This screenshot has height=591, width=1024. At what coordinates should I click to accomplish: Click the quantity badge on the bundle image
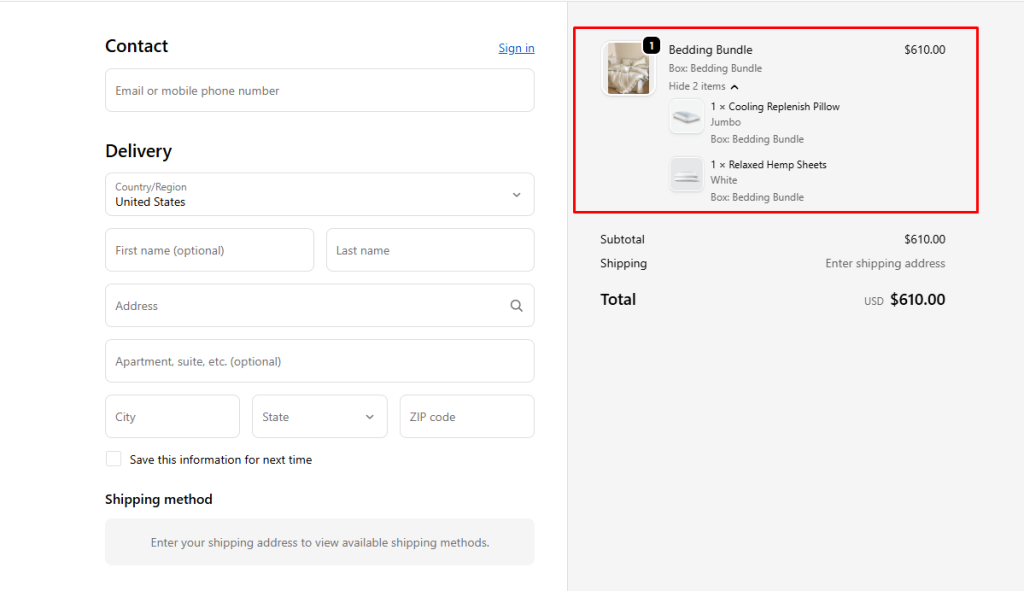pos(651,45)
